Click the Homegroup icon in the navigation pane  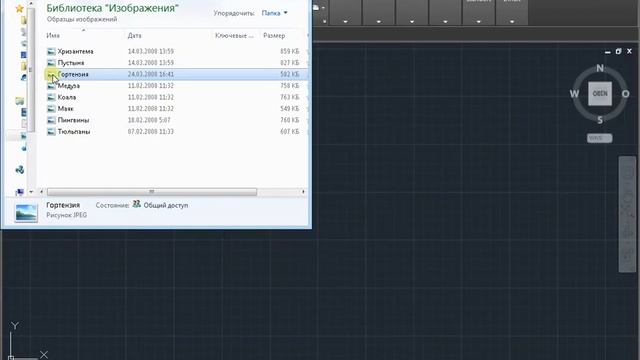(19, 170)
